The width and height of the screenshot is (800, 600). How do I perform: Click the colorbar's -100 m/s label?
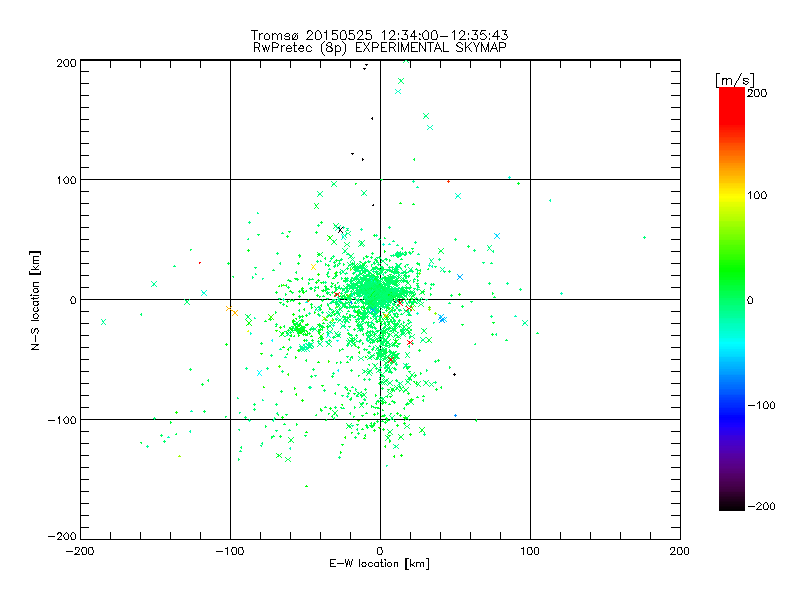pyautogui.click(x=761, y=405)
